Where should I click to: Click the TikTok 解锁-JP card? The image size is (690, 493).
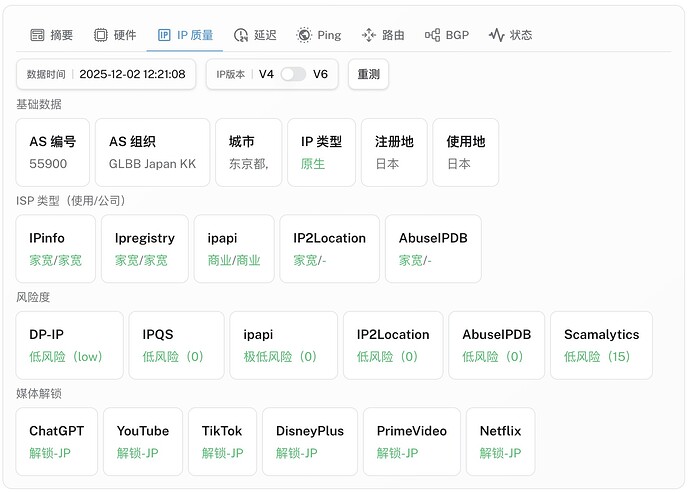223,441
